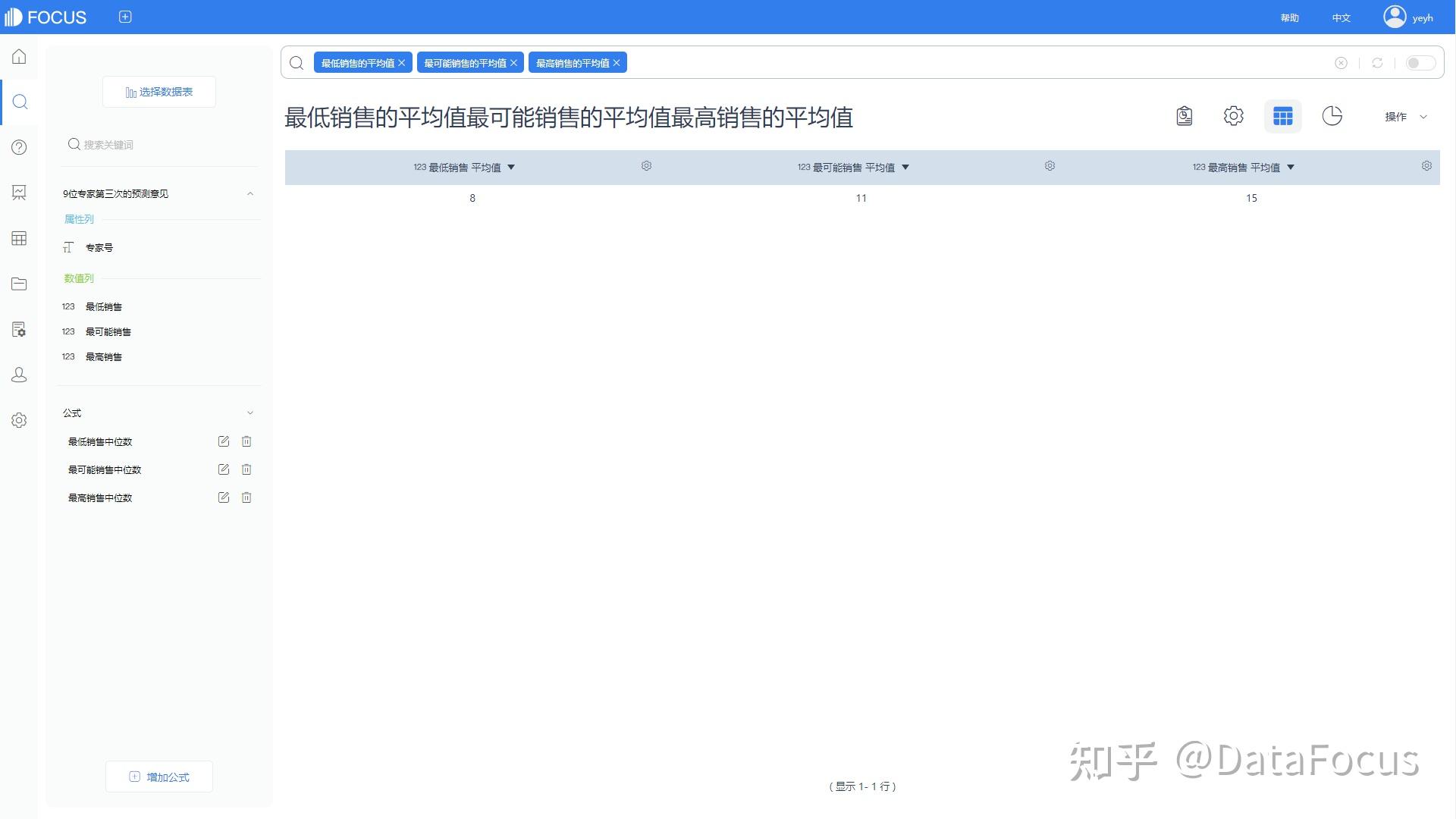Delete the 最高销售中位数 formula
The image size is (1456, 819).
point(246,497)
